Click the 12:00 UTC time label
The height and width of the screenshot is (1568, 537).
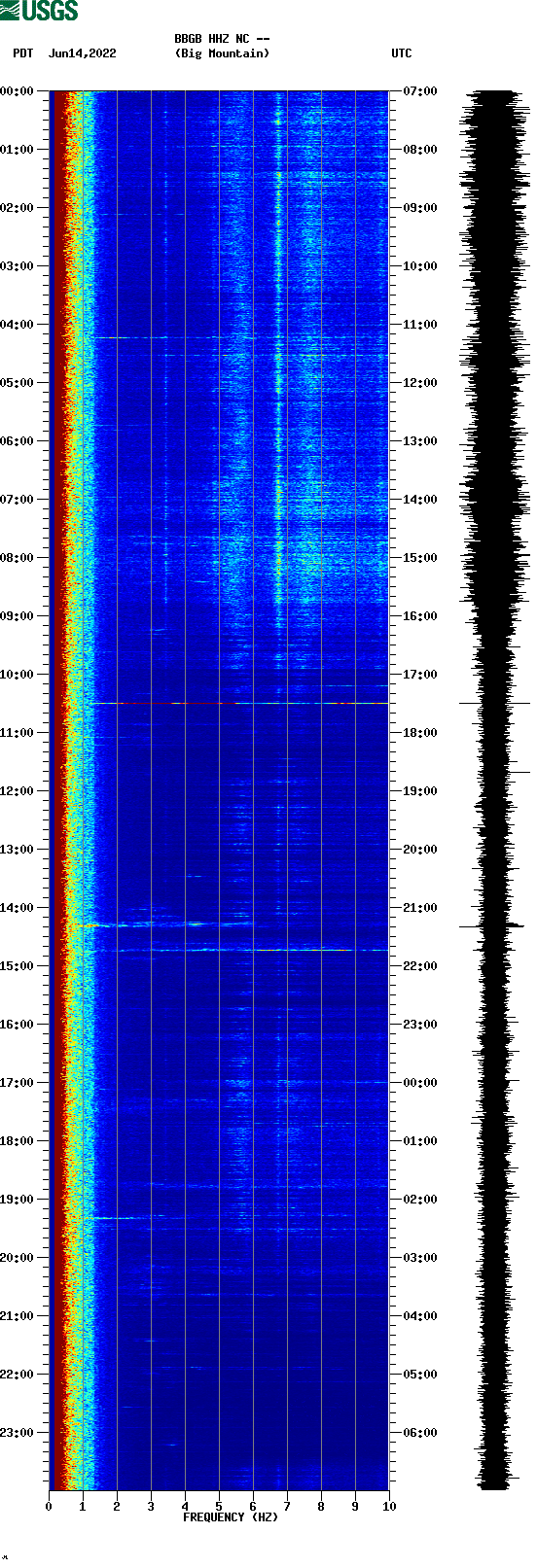[x=420, y=383]
